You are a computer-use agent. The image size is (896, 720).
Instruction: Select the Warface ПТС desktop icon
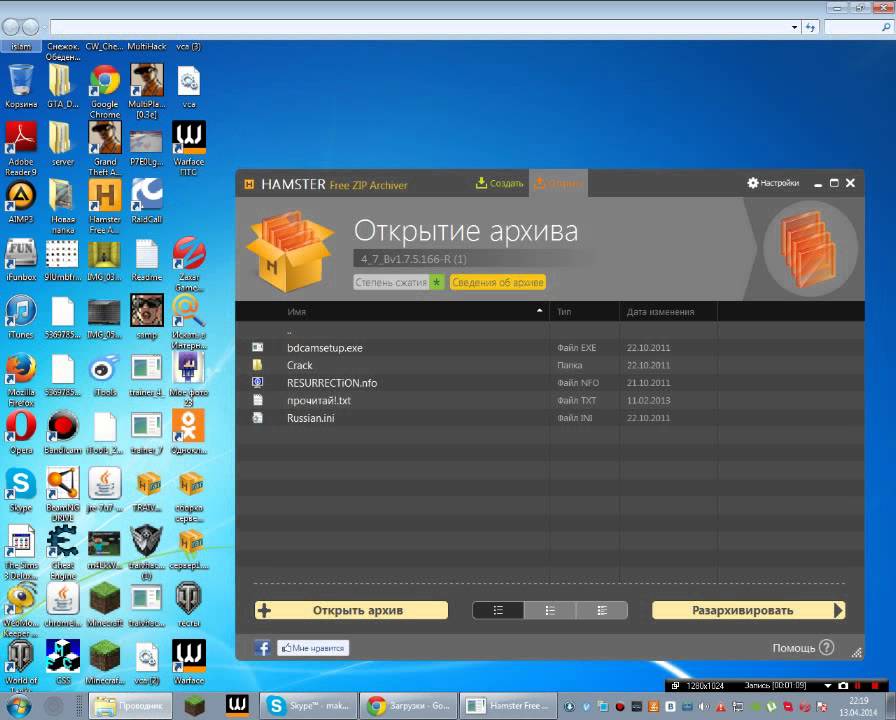189,149
